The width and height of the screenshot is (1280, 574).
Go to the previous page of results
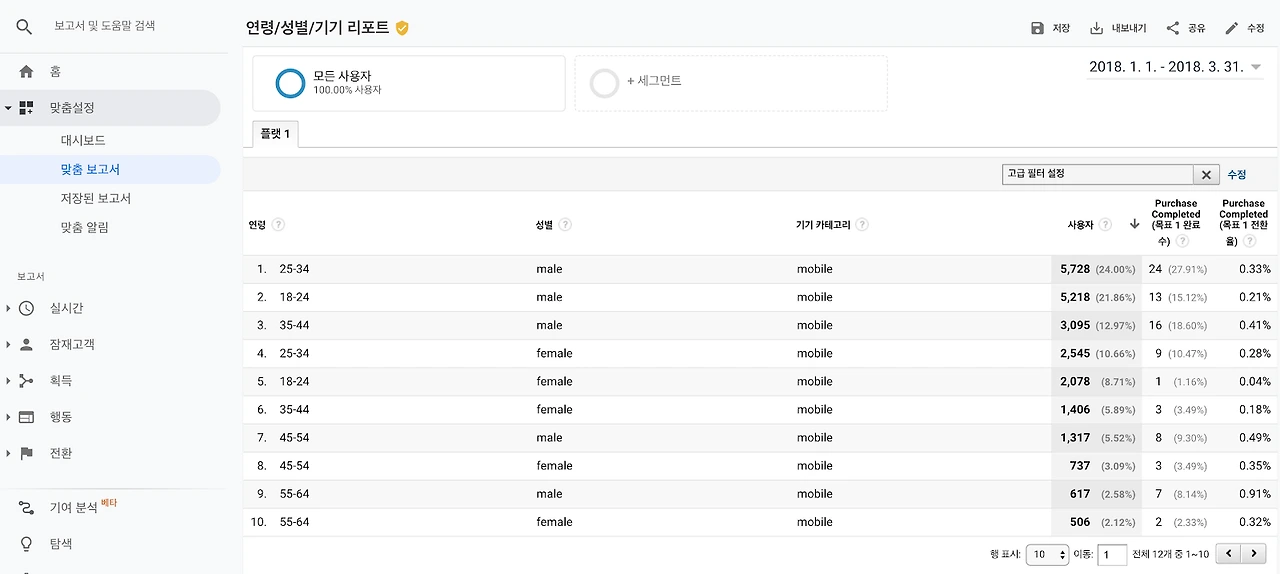pos(1228,554)
